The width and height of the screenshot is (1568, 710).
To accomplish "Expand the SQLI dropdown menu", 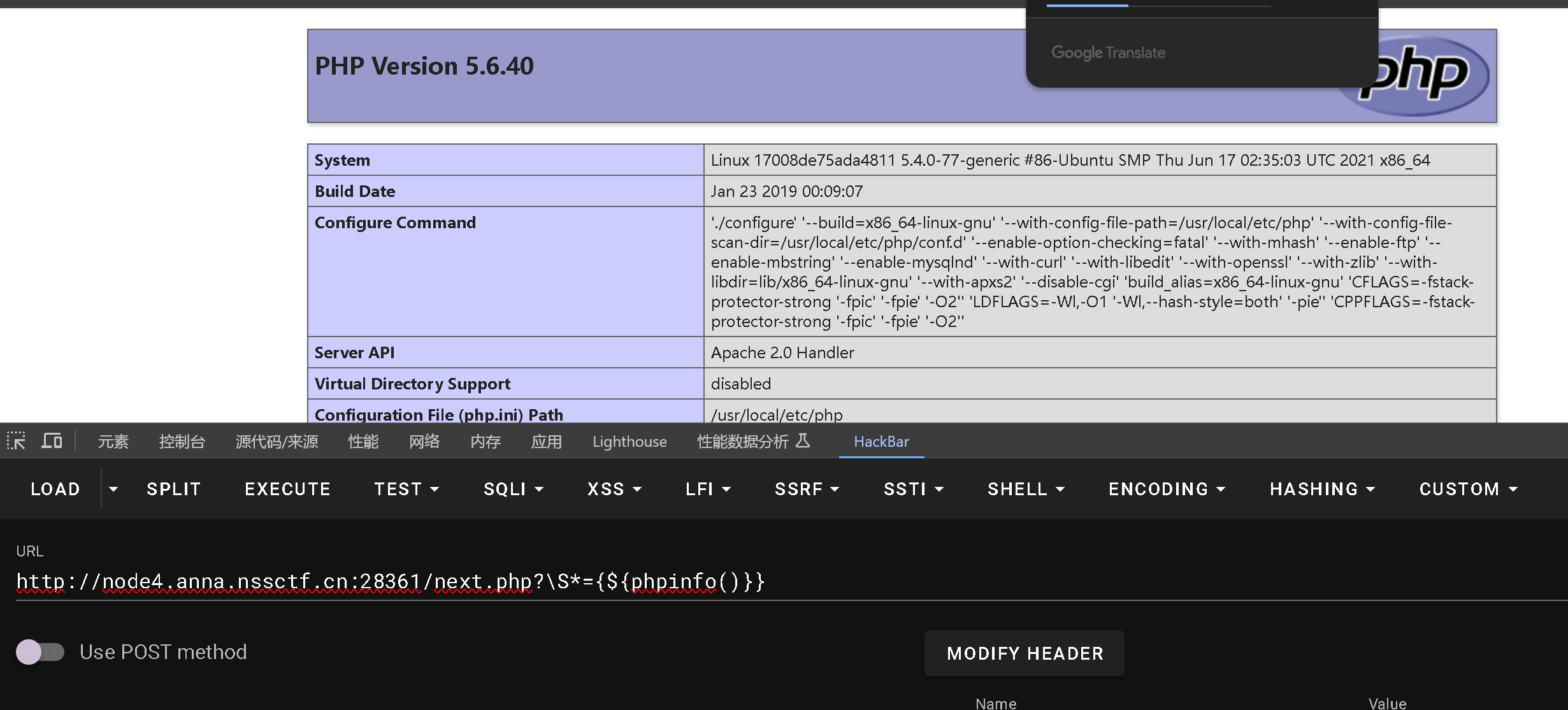I will pos(513,489).
